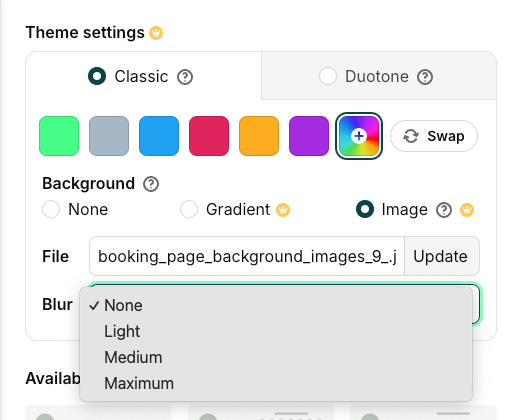
Task: Choose Gradient background option
Action: tap(189, 209)
